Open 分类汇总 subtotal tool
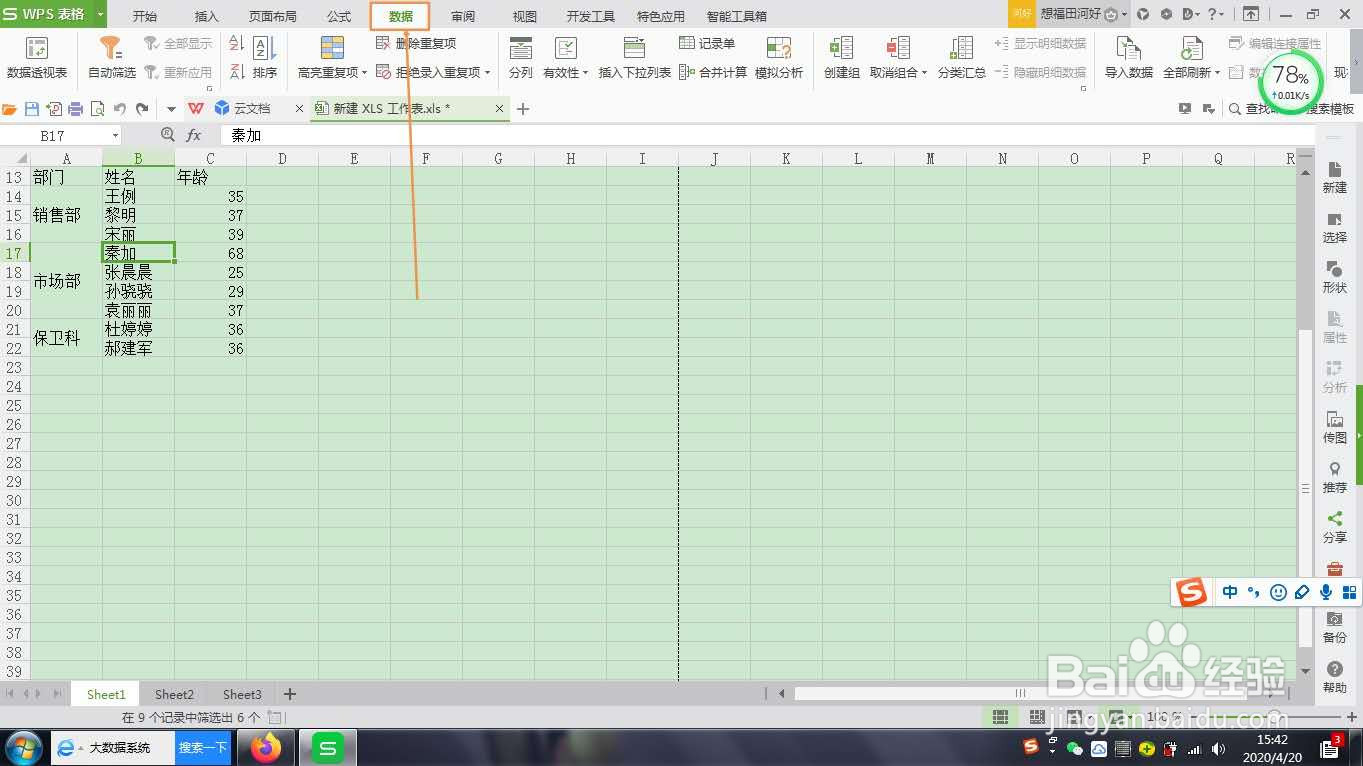 click(x=961, y=58)
